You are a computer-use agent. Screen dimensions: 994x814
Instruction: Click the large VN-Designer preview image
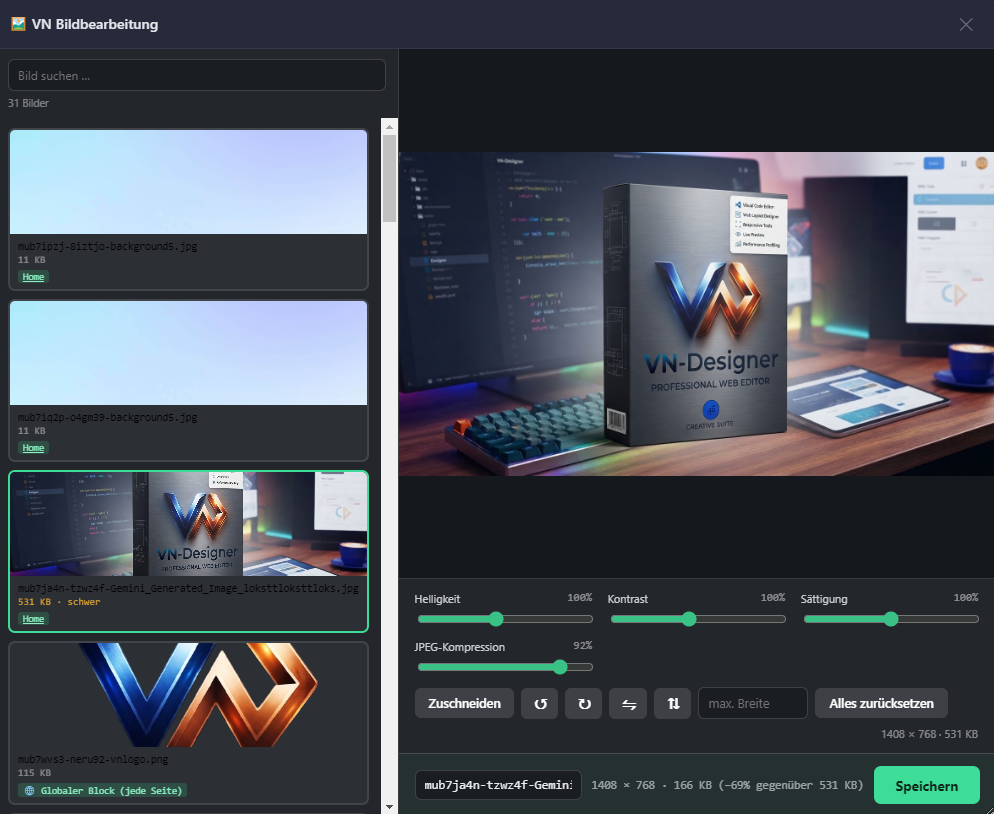(696, 314)
